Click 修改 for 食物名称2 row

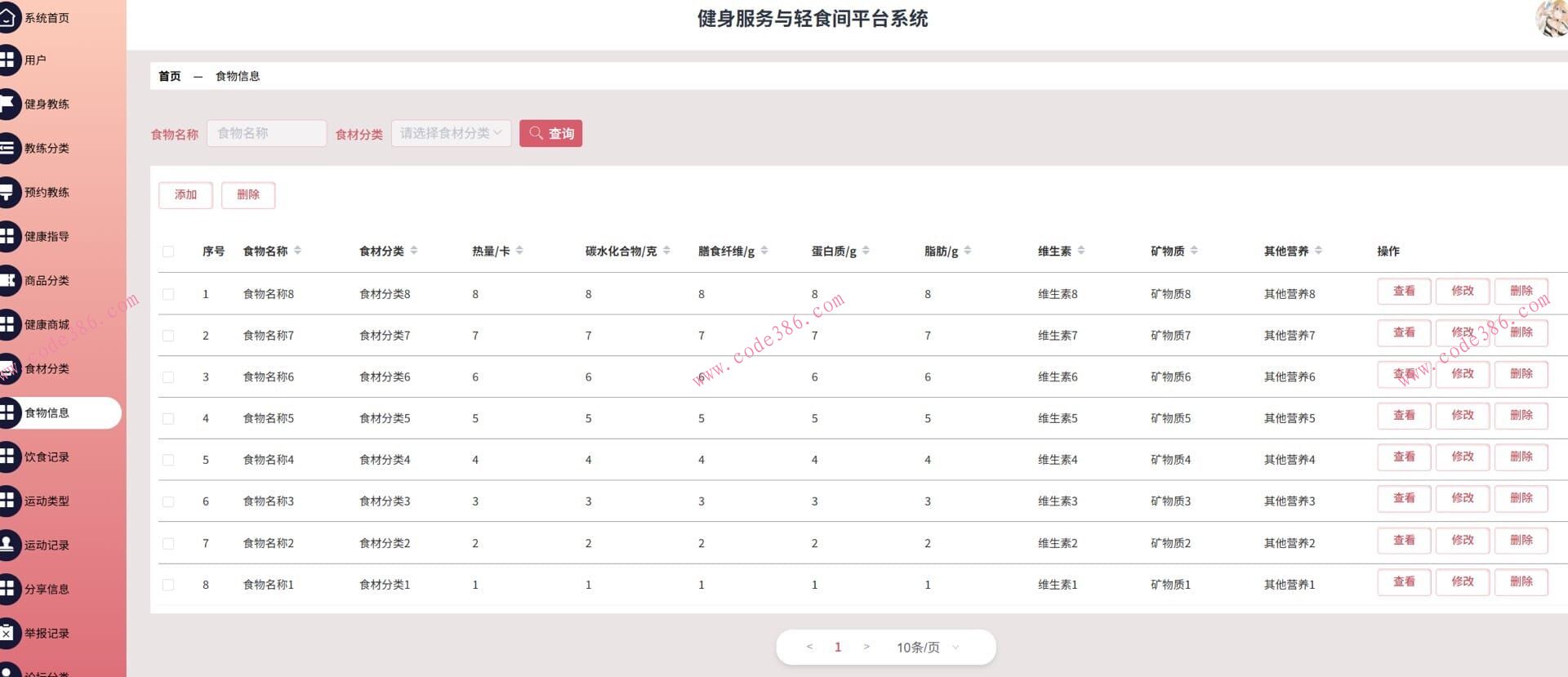(1463, 540)
